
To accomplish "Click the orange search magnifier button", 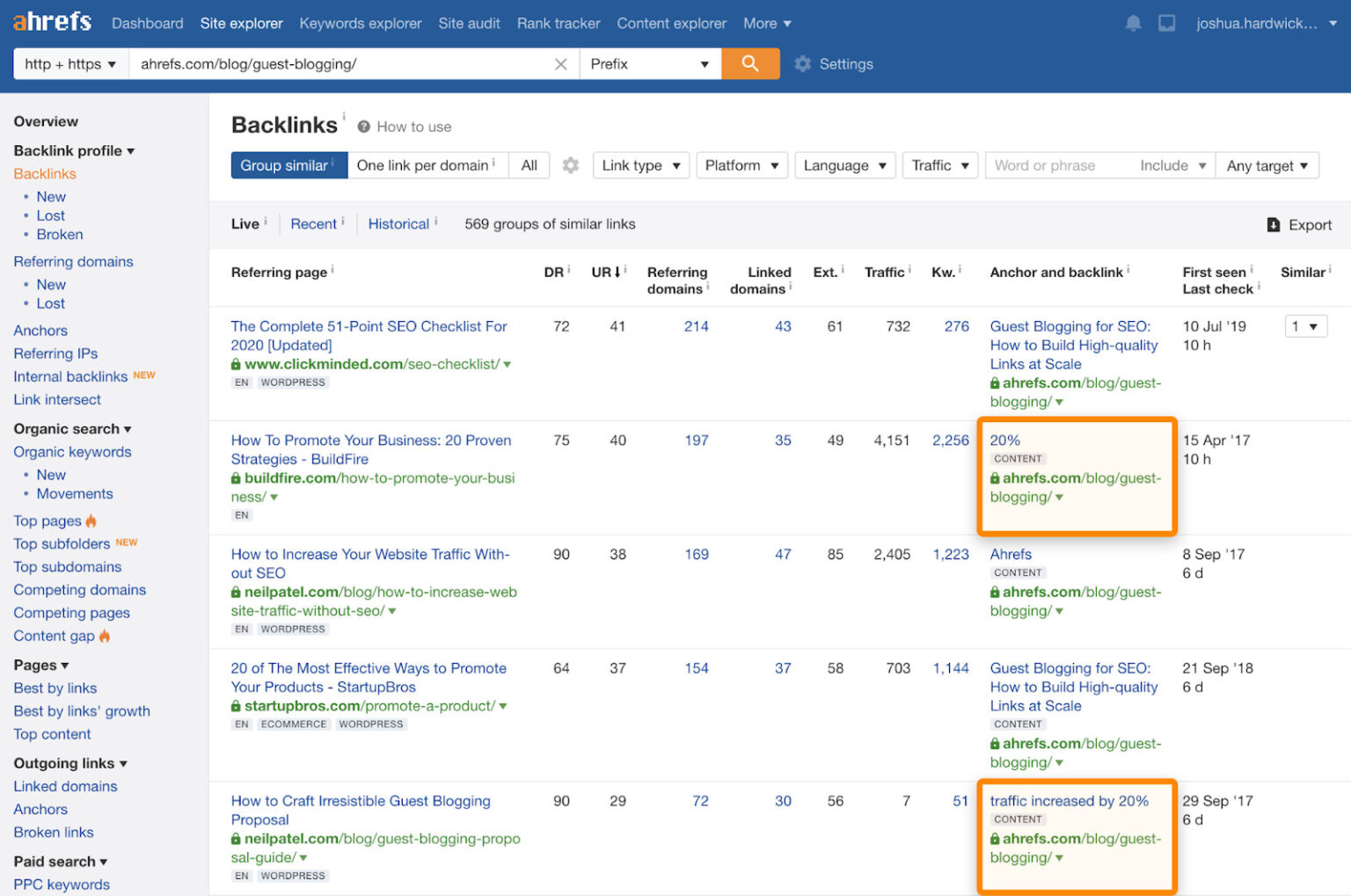I will click(x=749, y=63).
